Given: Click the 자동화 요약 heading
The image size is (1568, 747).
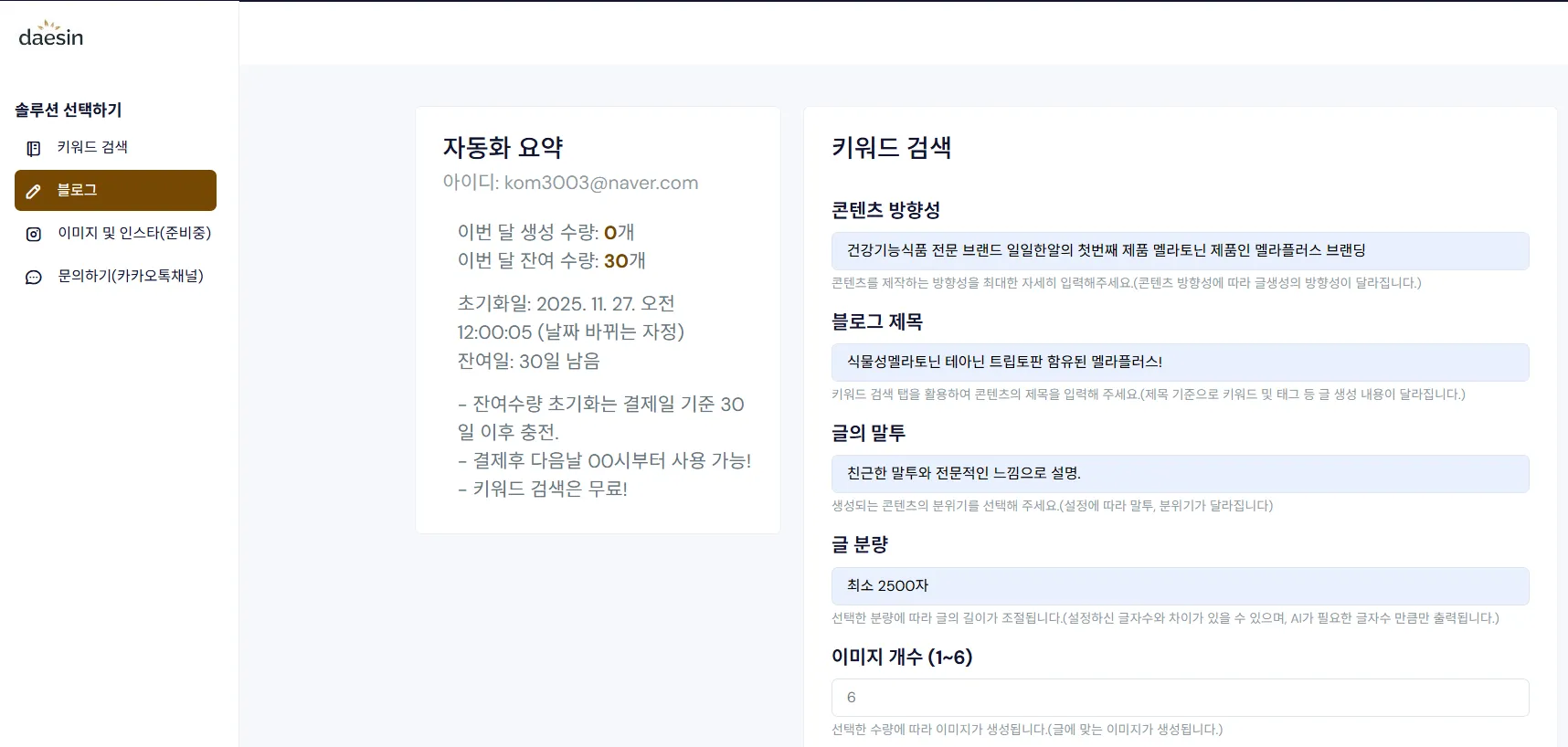Looking at the screenshot, I should point(503,147).
